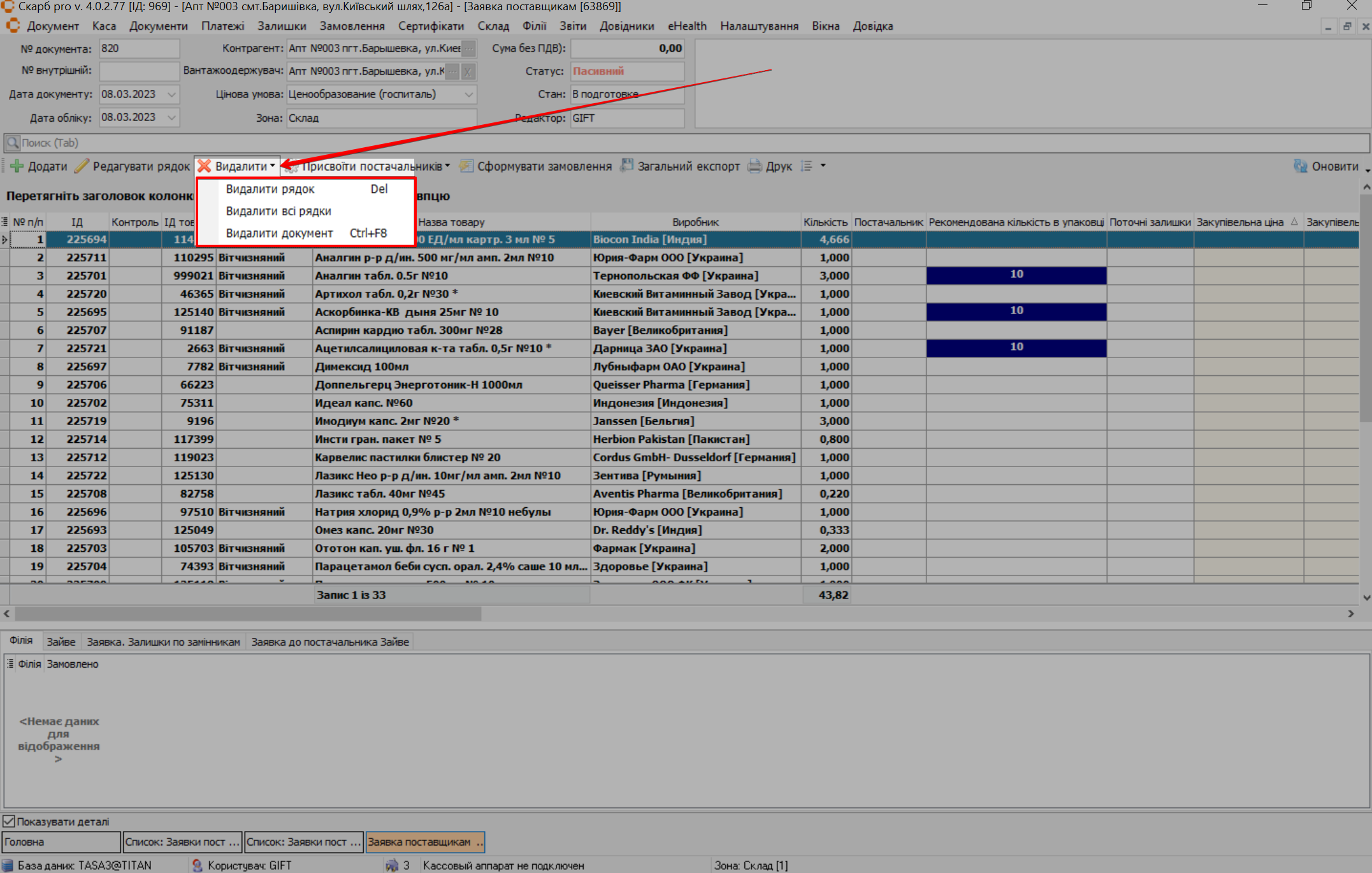Open the Сертифікати menu

[x=431, y=26]
